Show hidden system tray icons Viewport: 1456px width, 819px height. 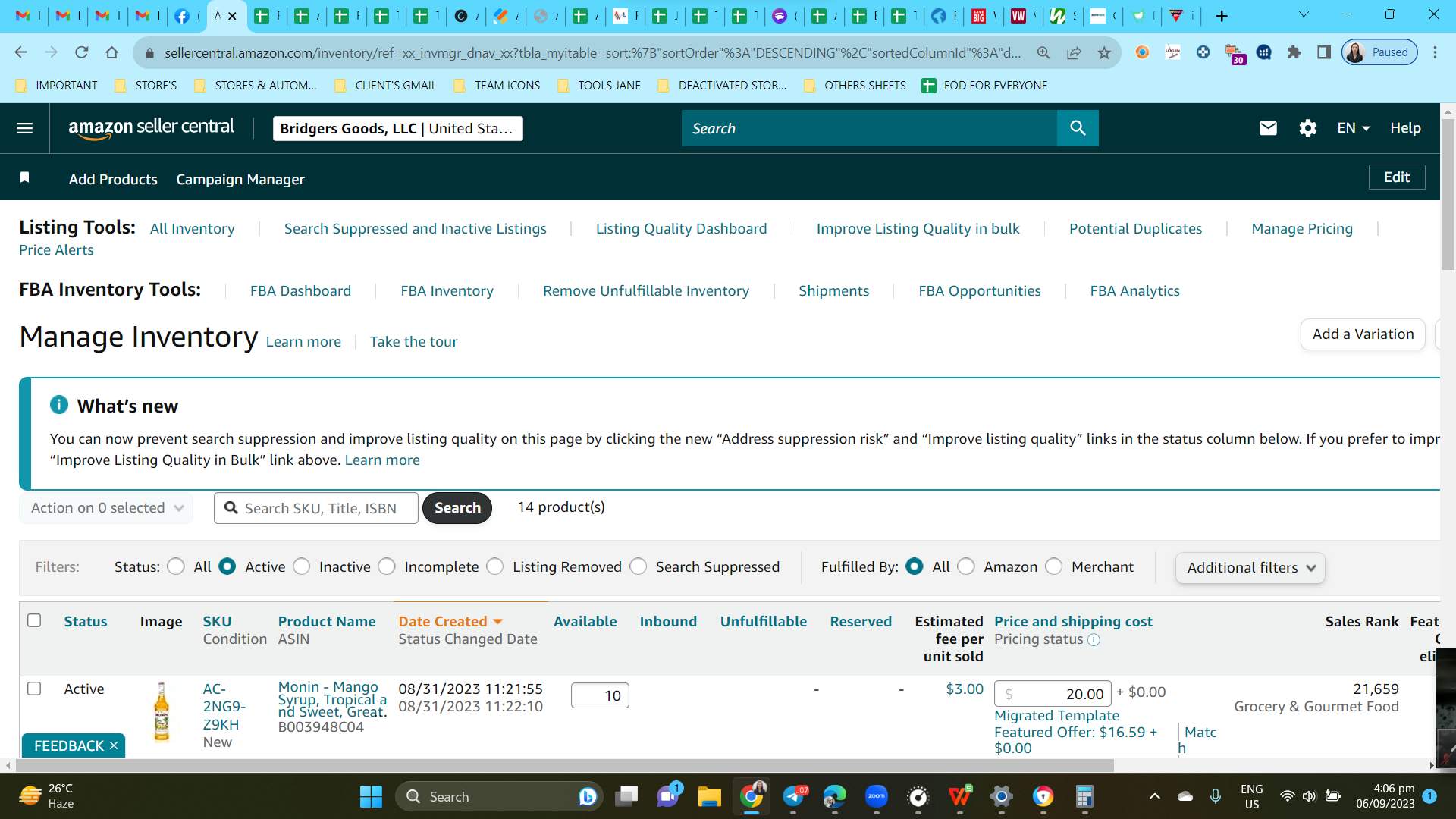1154,796
